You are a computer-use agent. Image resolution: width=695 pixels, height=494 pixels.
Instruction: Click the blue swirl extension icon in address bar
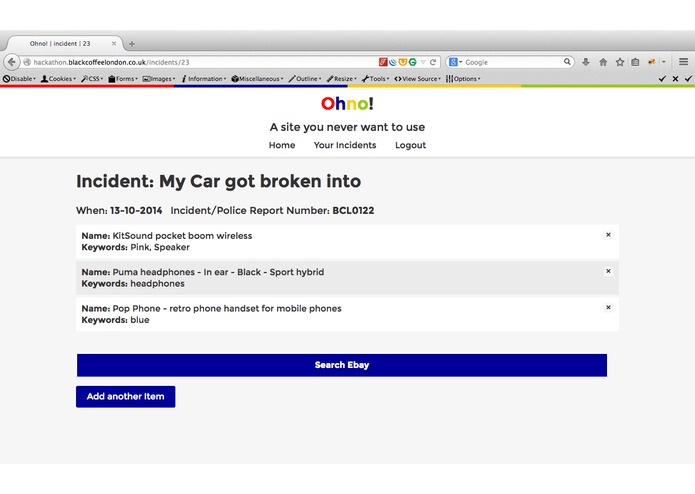pos(393,62)
